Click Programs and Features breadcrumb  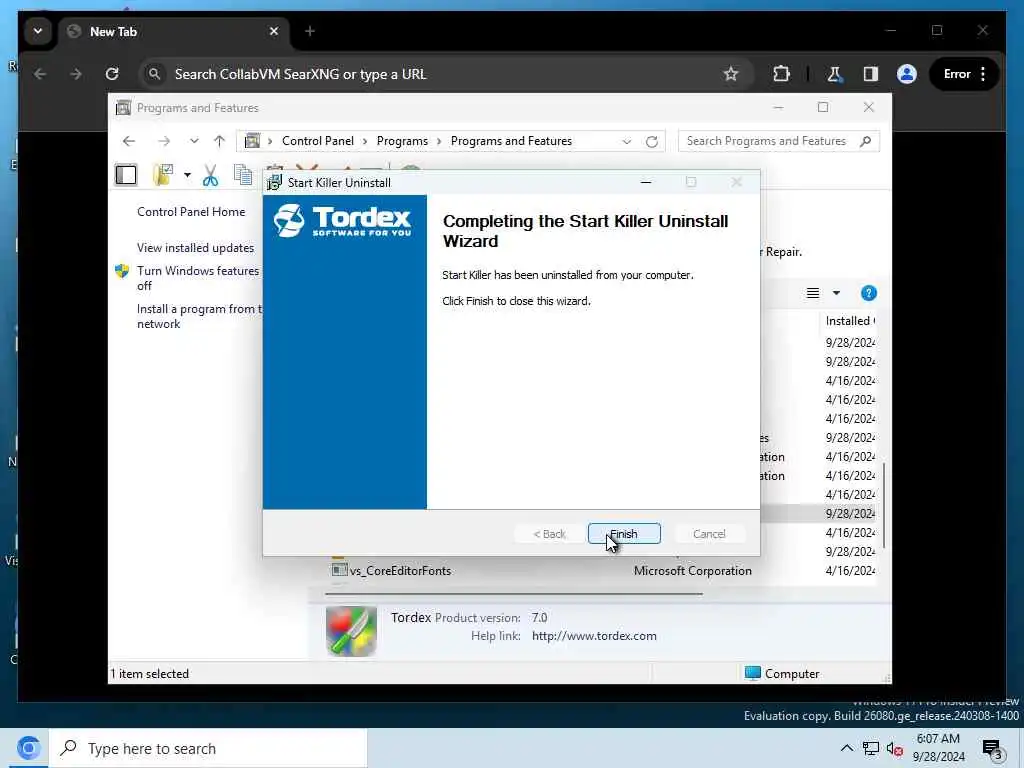(x=511, y=141)
